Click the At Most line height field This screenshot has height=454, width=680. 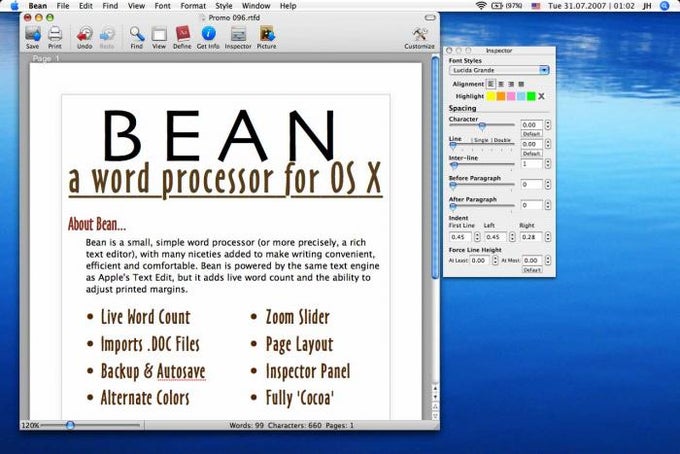click(532, 260)
